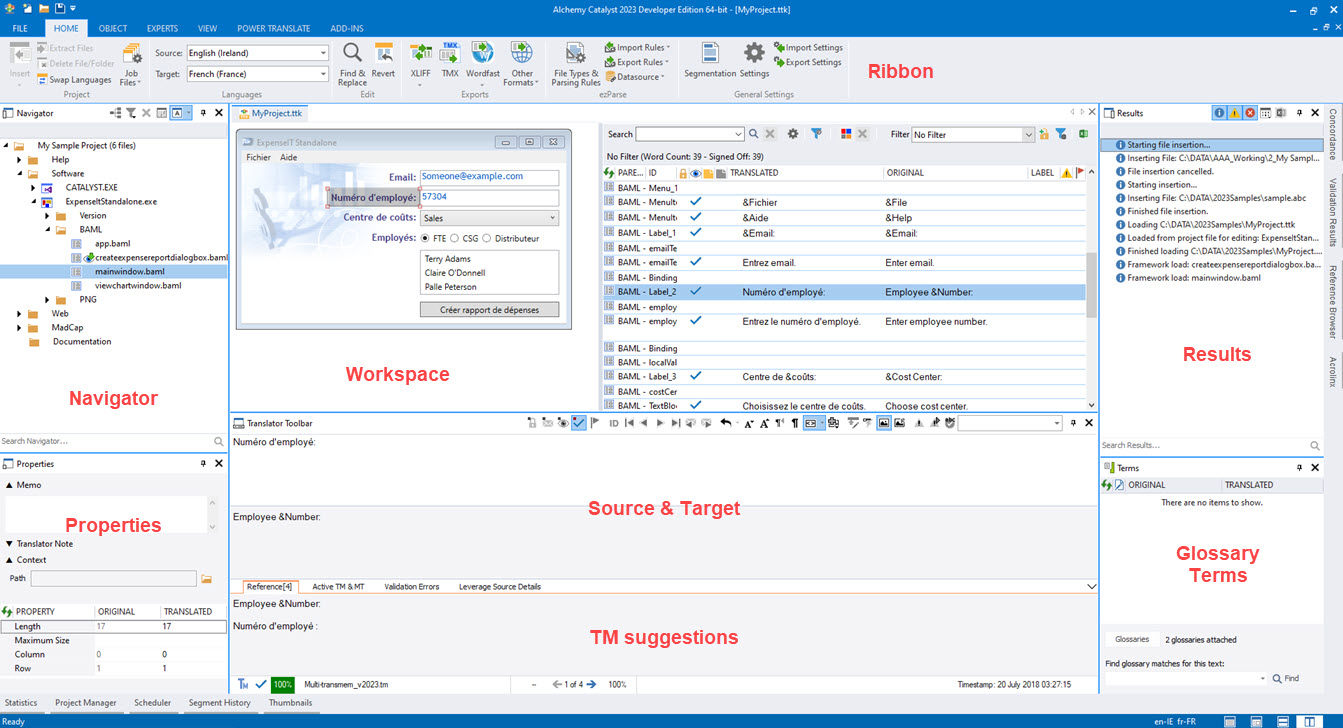Open the No Filter dropdown
This screenshot has height=728, width=1343.
tap(1029, 134)
